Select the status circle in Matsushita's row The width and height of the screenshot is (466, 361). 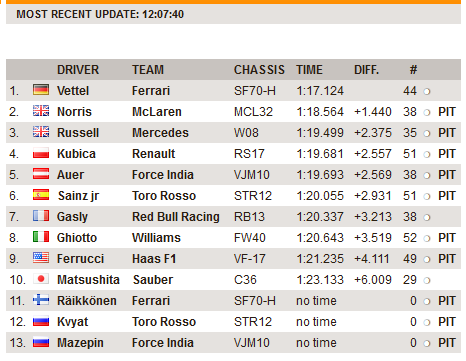pyautogui.click(x=427, y=280)
